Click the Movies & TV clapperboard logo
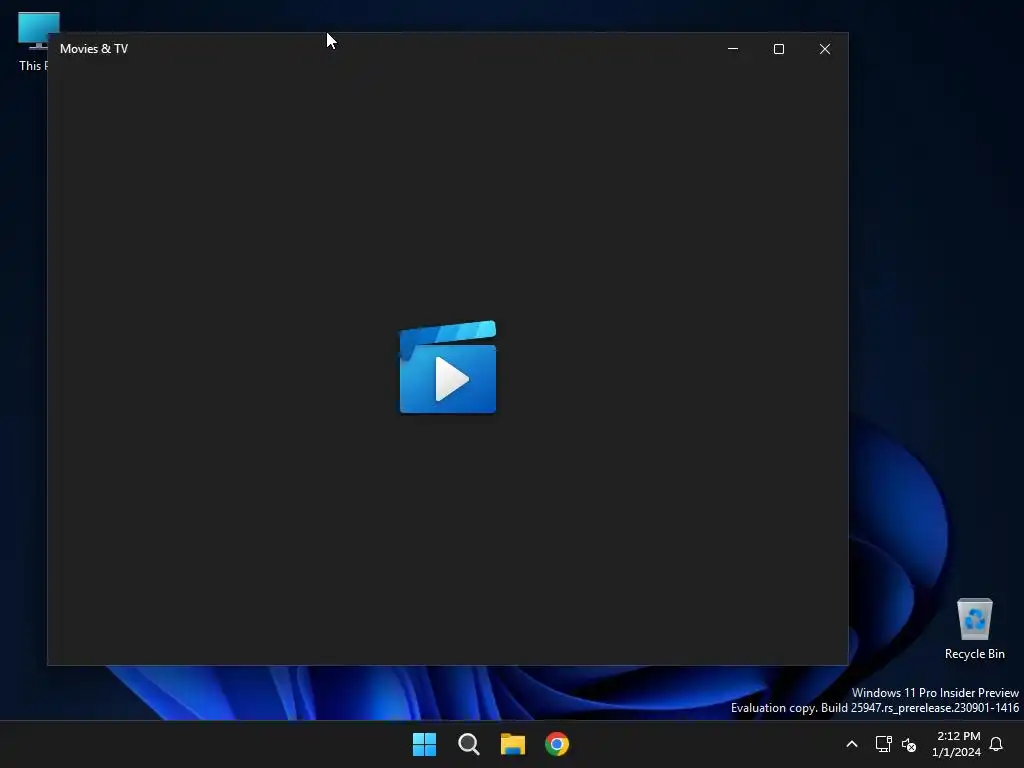Viewport: 1024px width, 768px height. 448,367
